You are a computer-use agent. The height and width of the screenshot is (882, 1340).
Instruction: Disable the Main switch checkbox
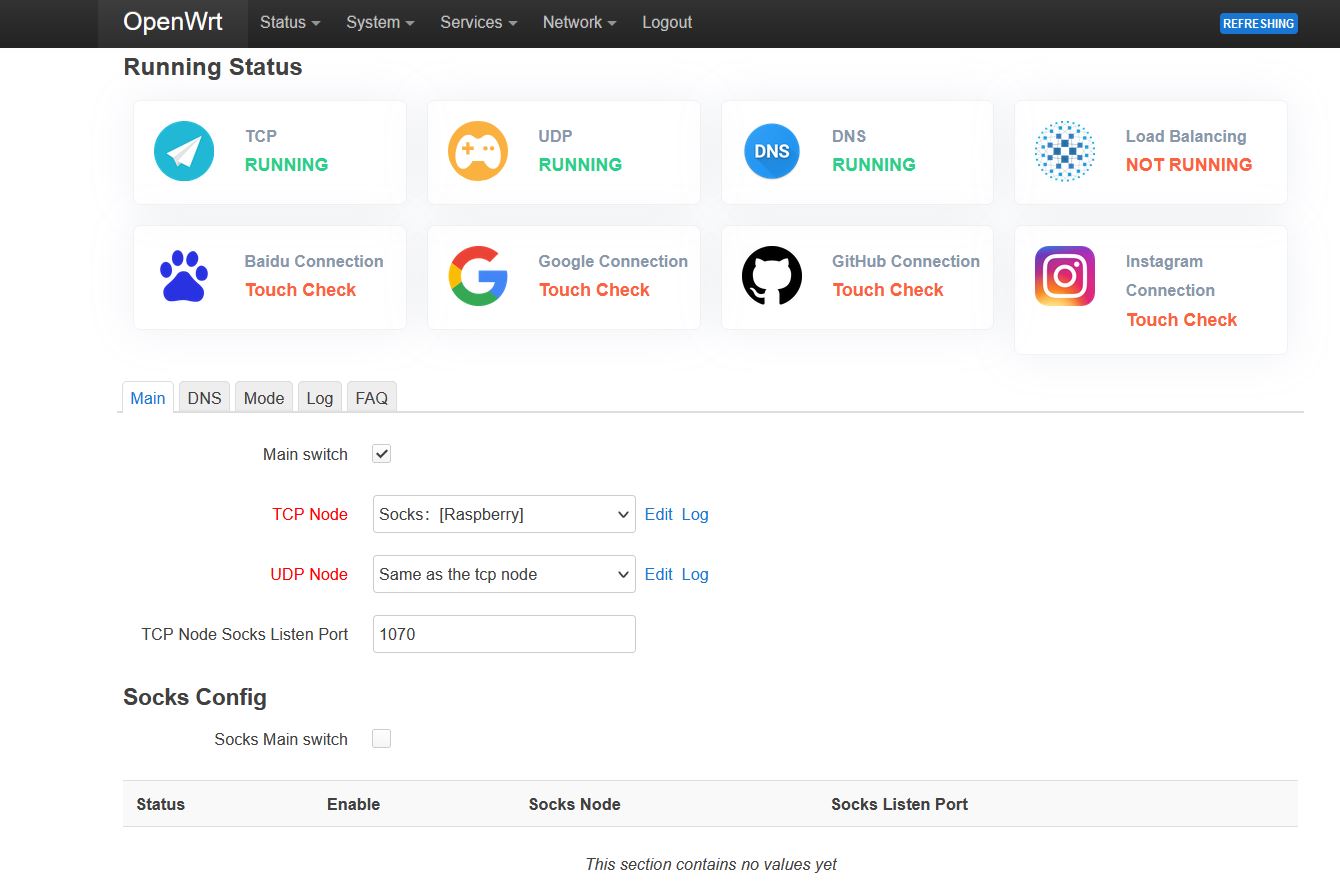(380, 453)
